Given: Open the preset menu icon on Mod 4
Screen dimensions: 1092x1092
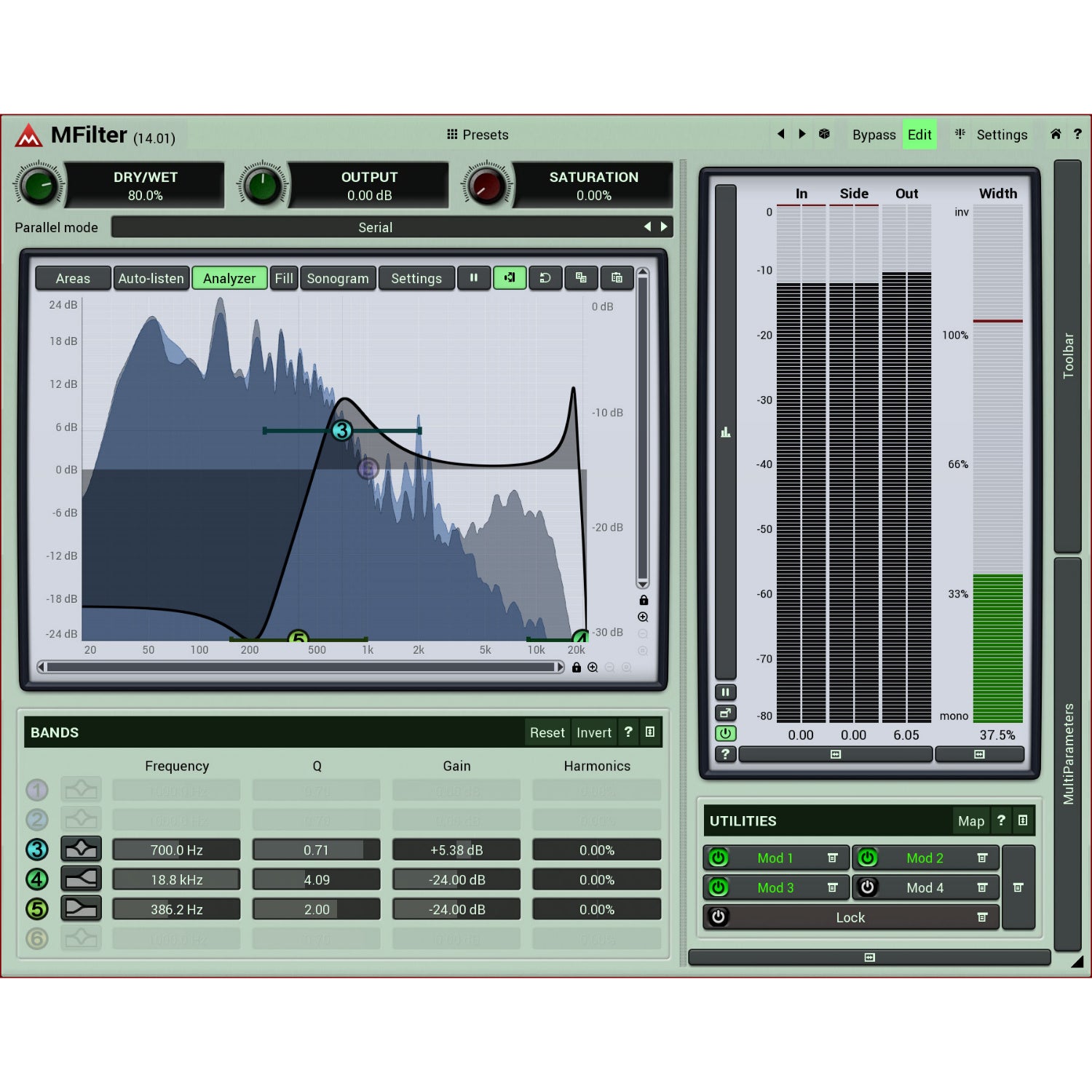Looking at the screenshot, I should (982, 887).
